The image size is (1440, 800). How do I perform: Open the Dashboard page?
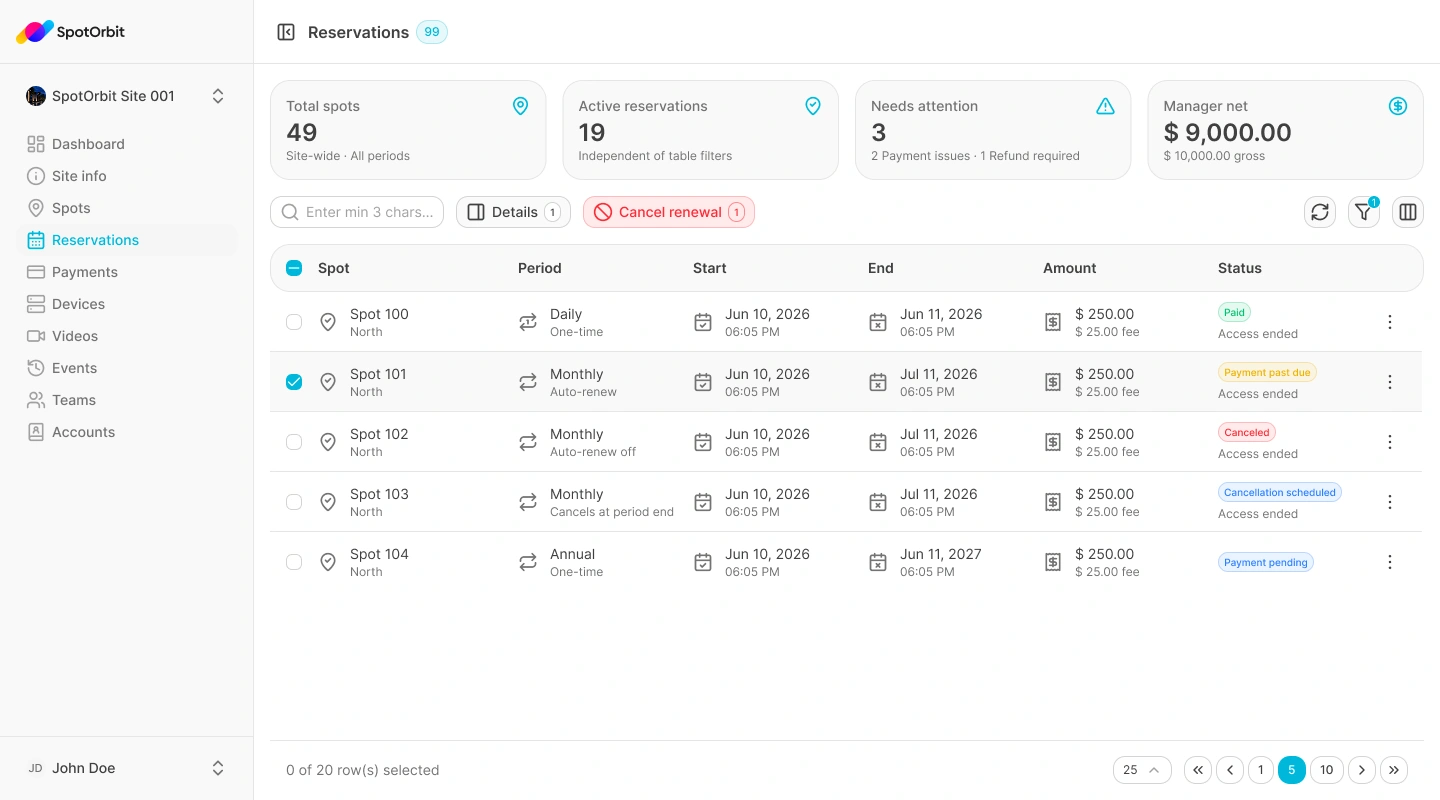(126, 144)
